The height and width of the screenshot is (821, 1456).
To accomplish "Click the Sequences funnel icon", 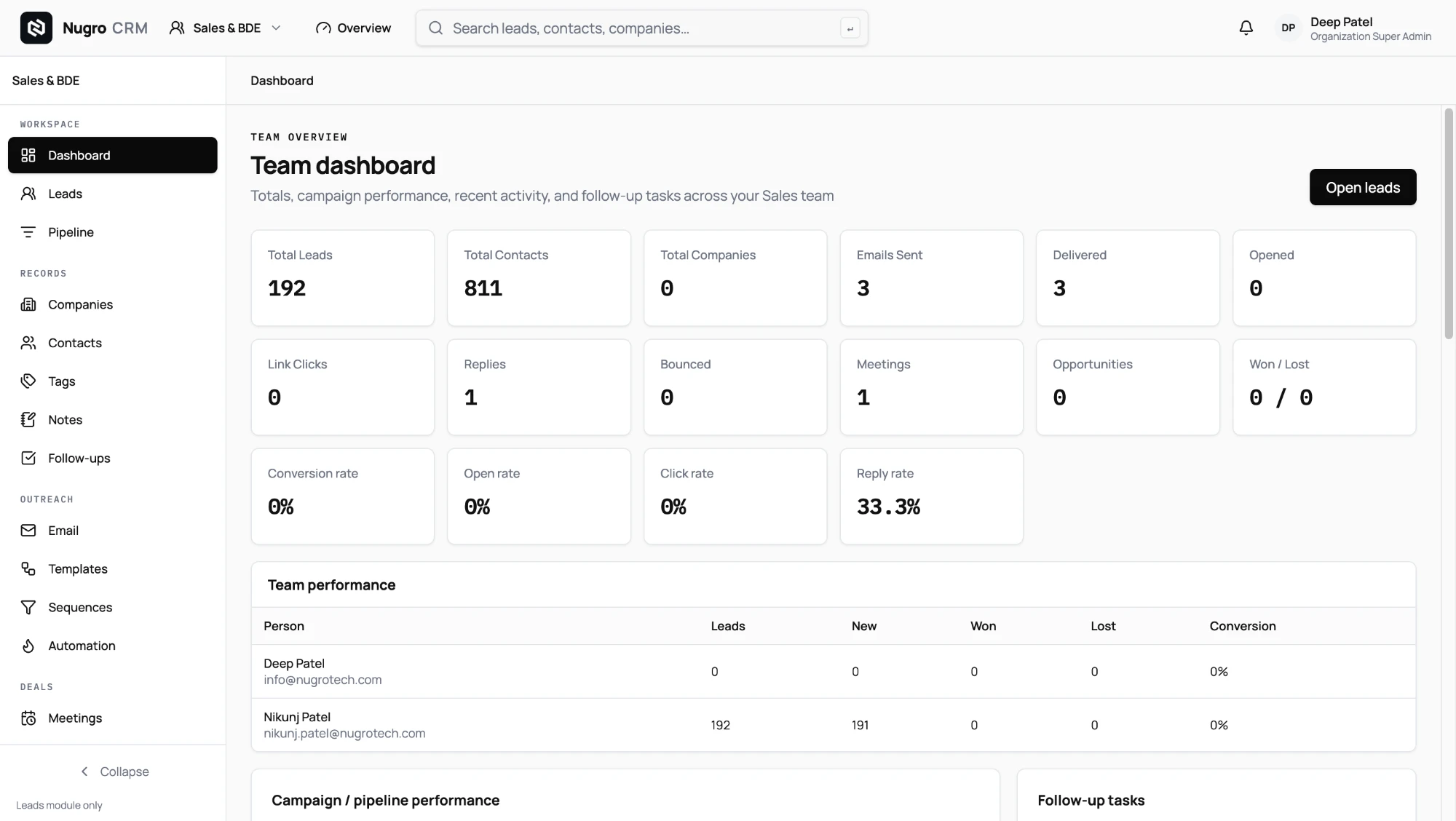I will coord(28,607).
